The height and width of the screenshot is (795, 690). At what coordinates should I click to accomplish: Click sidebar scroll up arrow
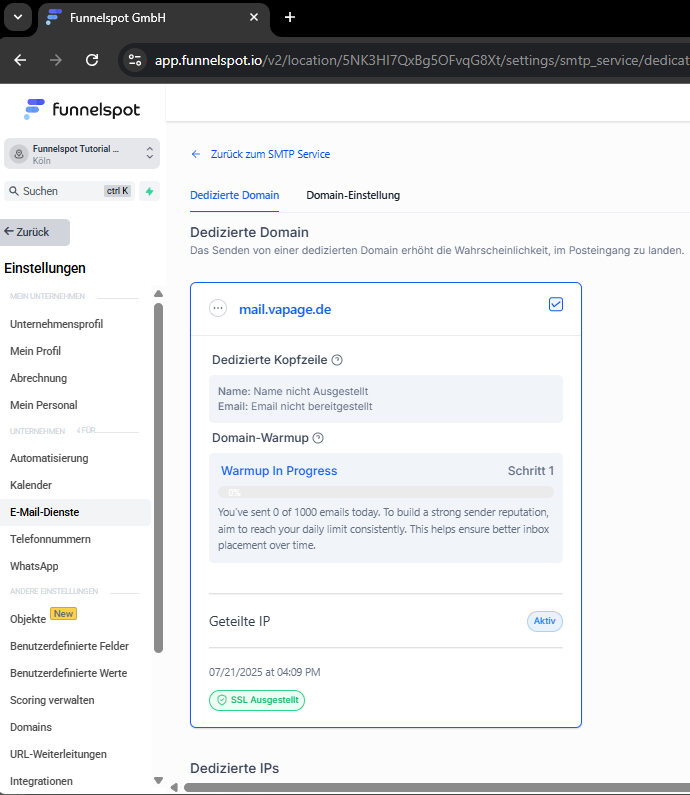(158, 294)
